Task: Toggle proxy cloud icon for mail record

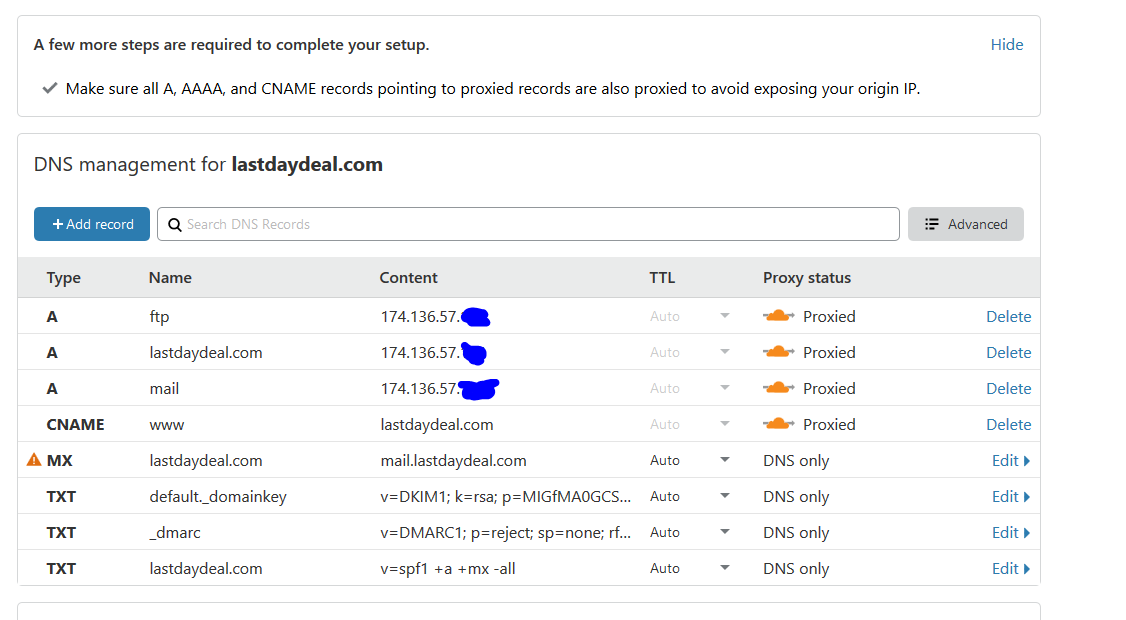Action: [x=778, y=388]
